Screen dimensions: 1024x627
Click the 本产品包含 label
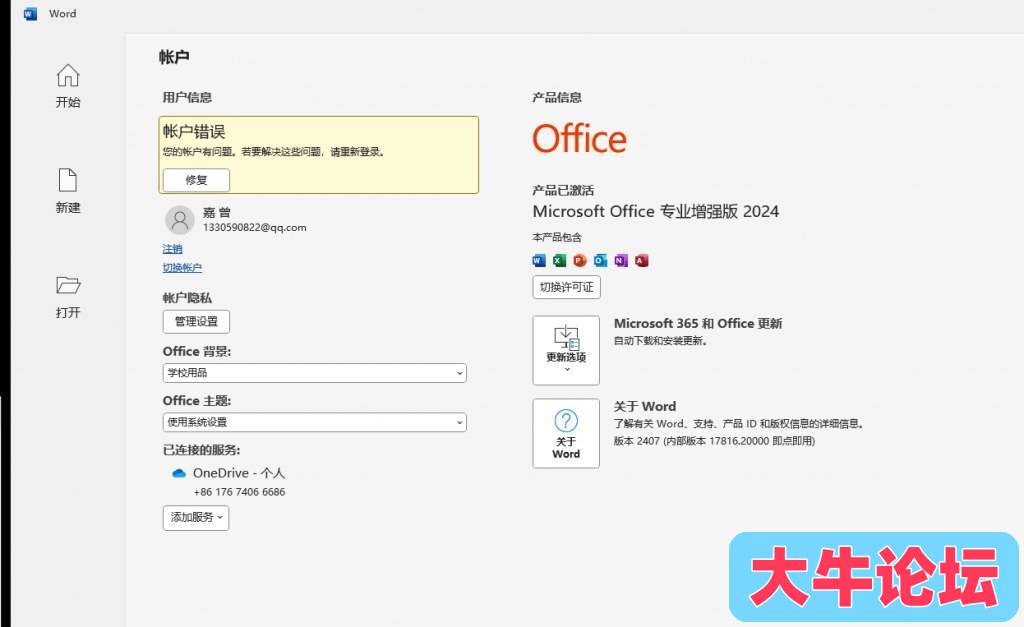tap(557, 237)
